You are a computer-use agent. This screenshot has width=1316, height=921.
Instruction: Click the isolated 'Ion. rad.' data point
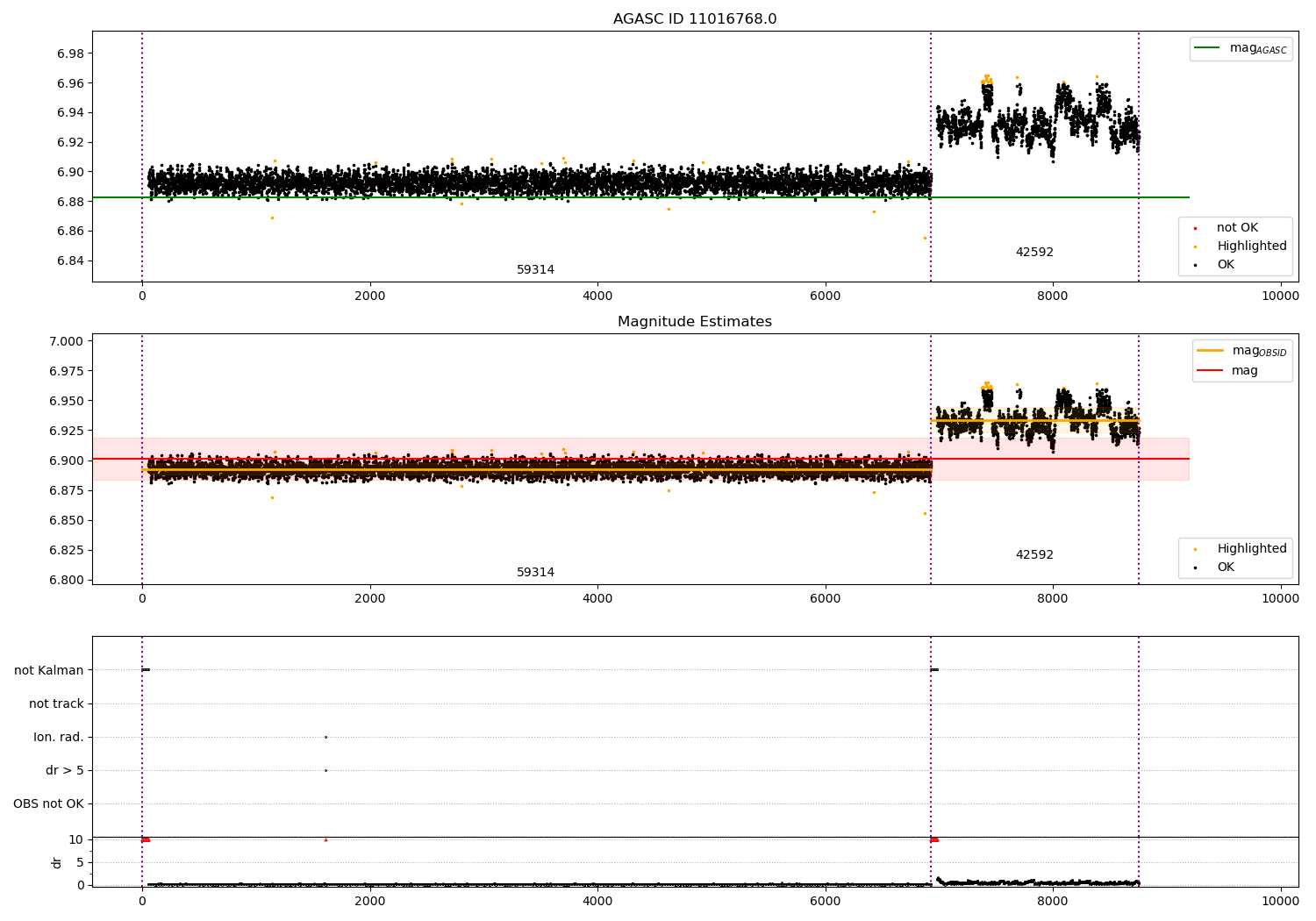pos(325,738)
